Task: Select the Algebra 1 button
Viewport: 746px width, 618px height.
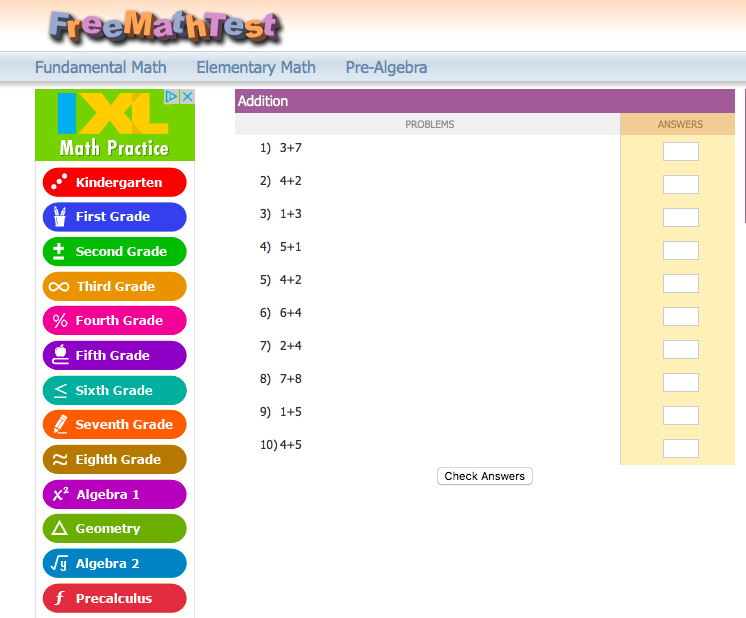Action: pyautogui.click(x=115, y=494)
